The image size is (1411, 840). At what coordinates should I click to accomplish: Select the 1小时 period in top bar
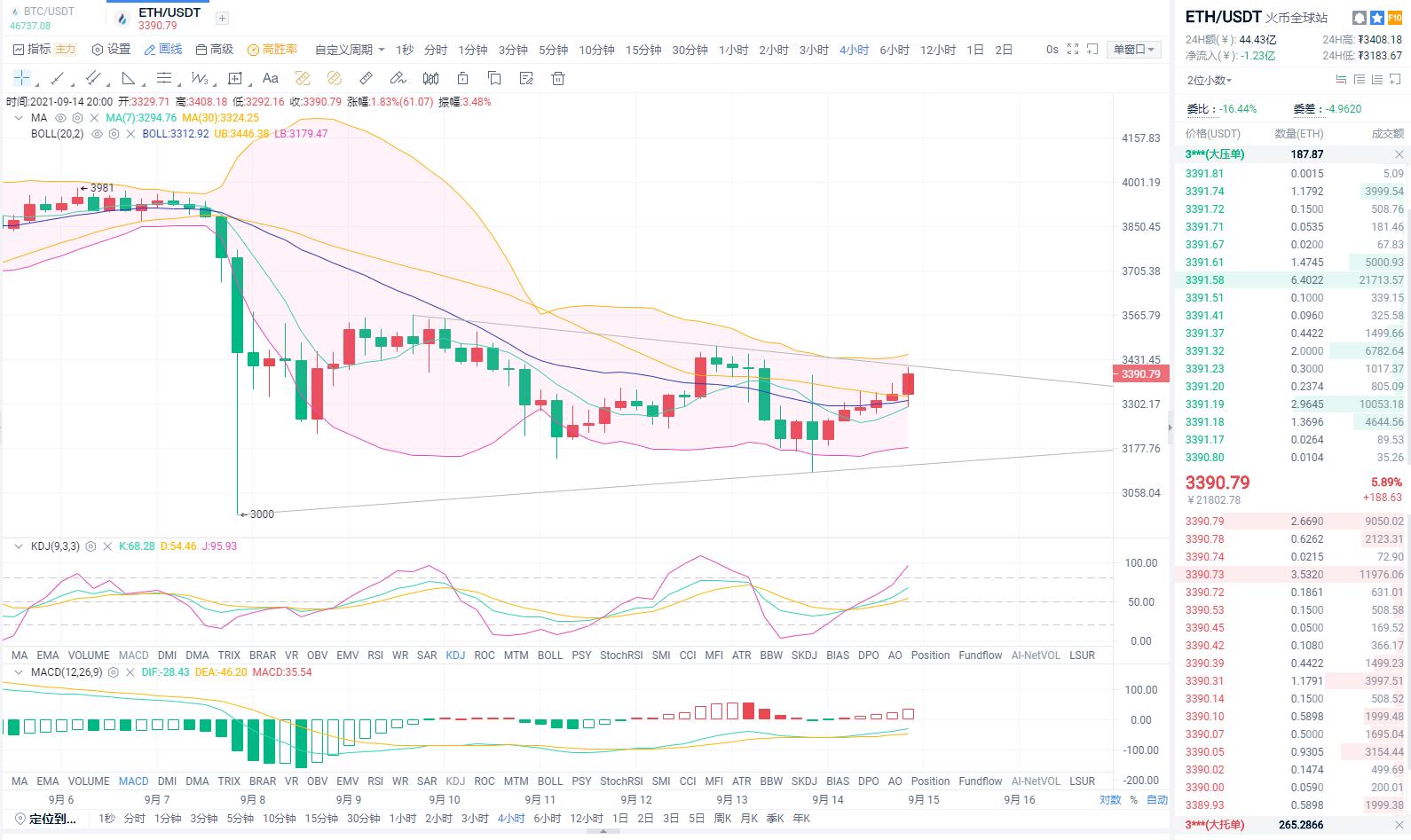(734, 50)
